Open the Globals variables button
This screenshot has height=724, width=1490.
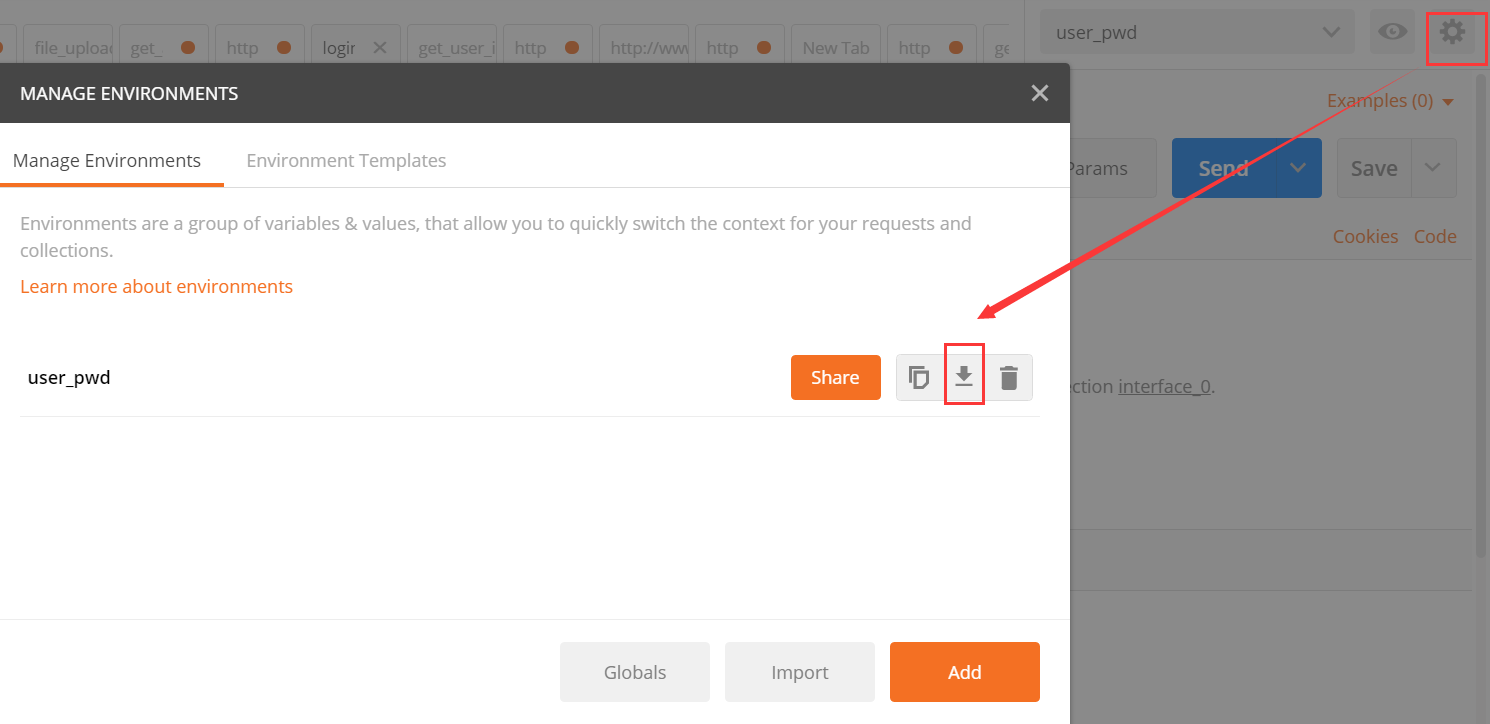(x=635, y=672)
